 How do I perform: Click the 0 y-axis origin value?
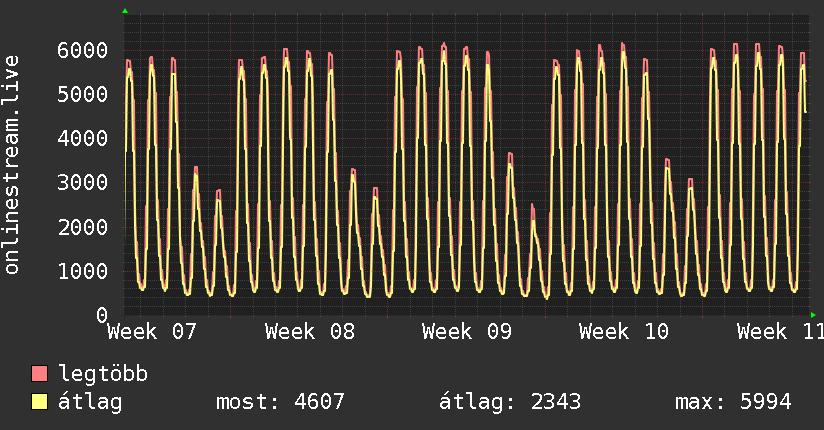[102, 315]
